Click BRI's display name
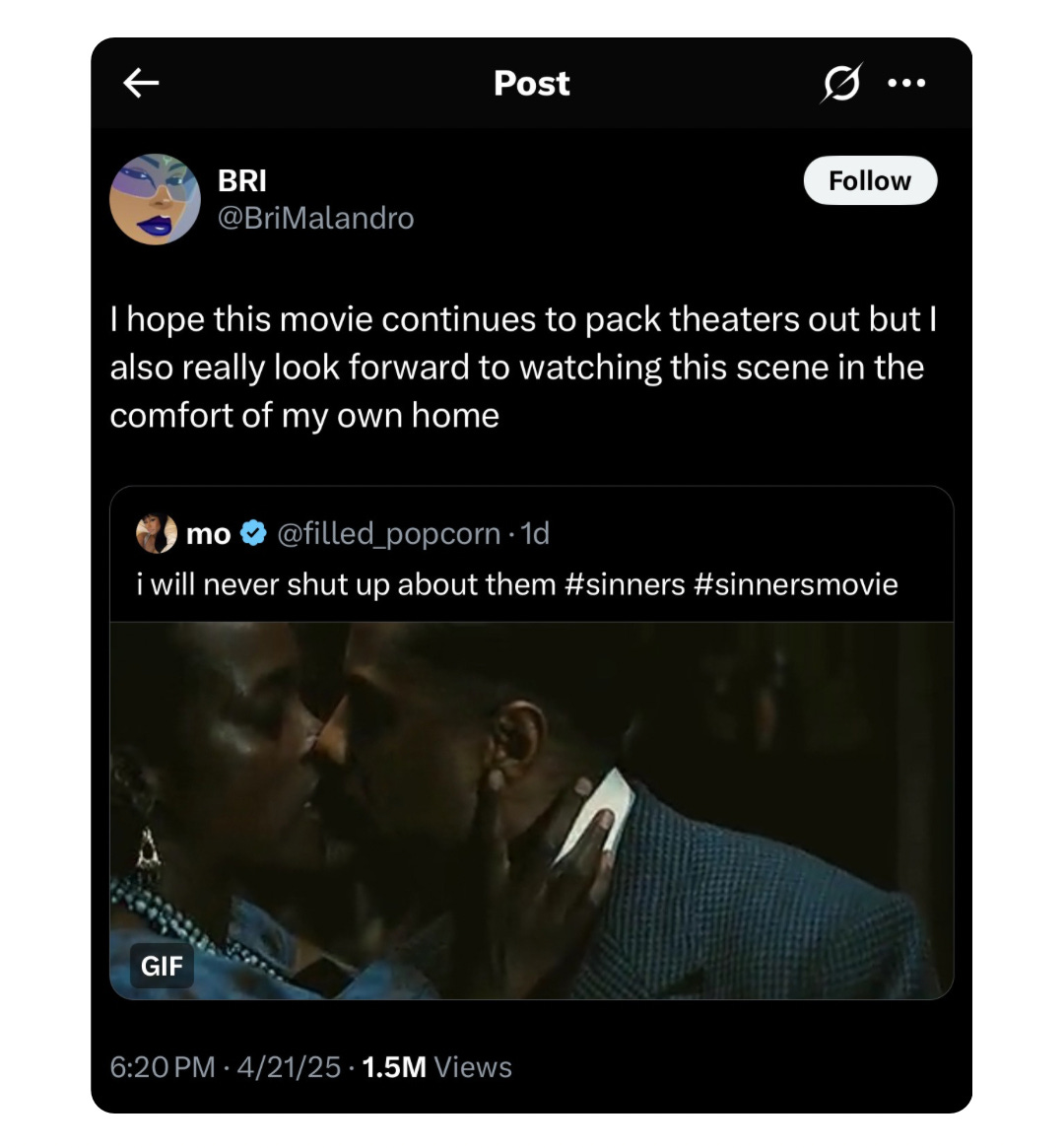 [x=242, y=179]
